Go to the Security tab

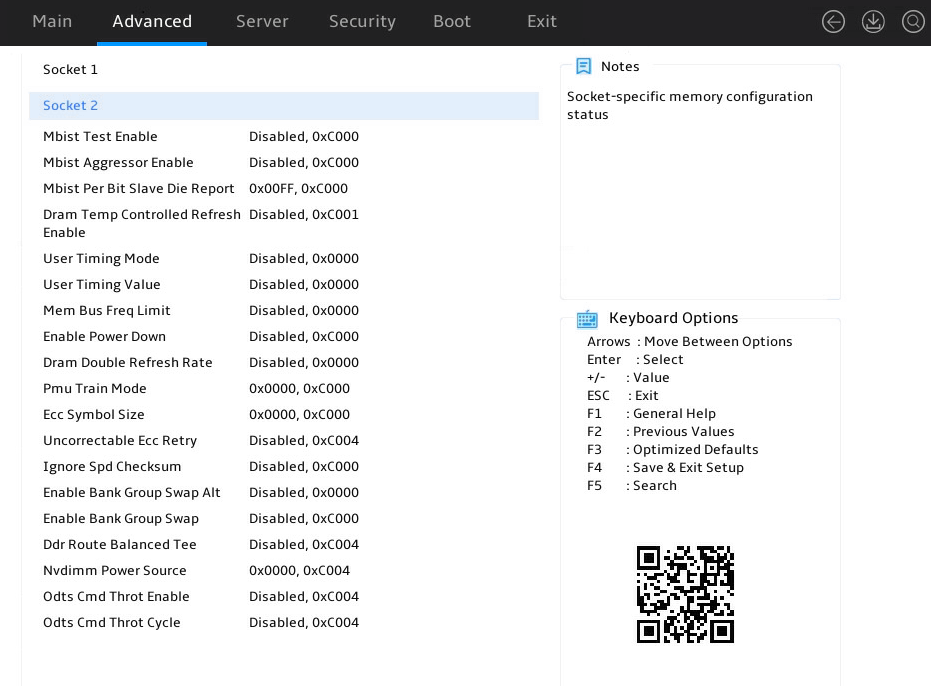point(362,21)
